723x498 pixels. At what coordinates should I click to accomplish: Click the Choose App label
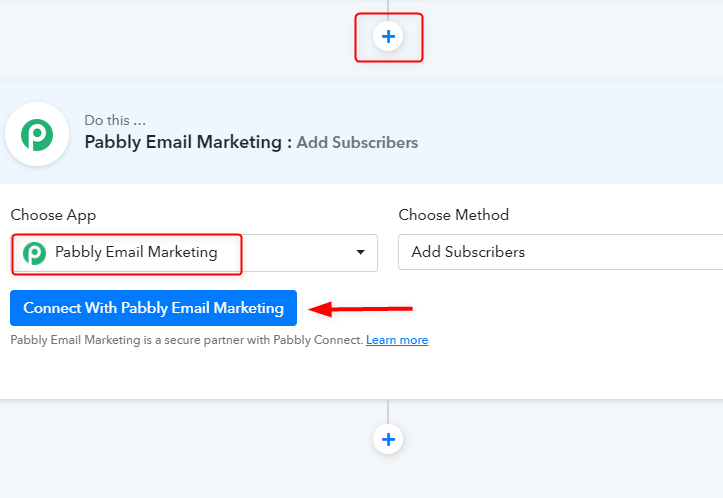pyautogui.click(x=53, y=215)
